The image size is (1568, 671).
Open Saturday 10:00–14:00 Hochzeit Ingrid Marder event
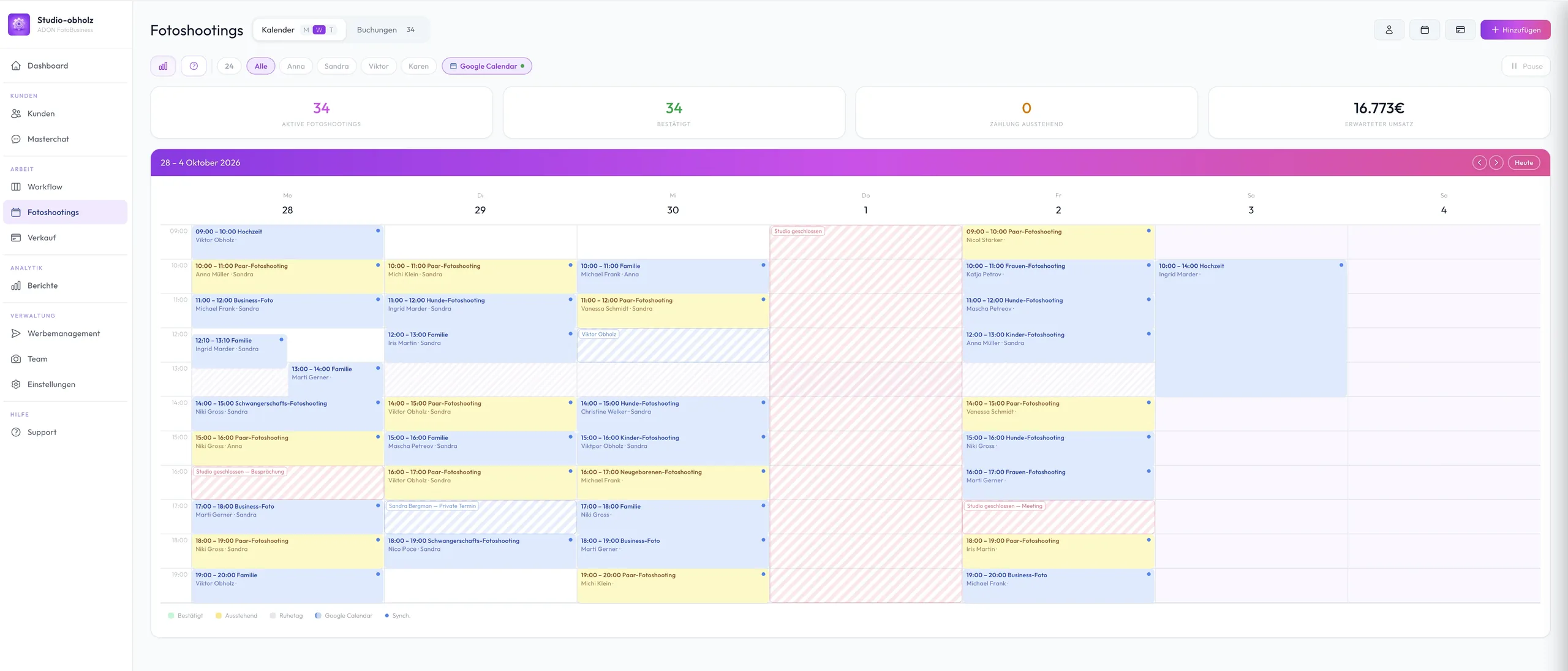[1251, 328]
